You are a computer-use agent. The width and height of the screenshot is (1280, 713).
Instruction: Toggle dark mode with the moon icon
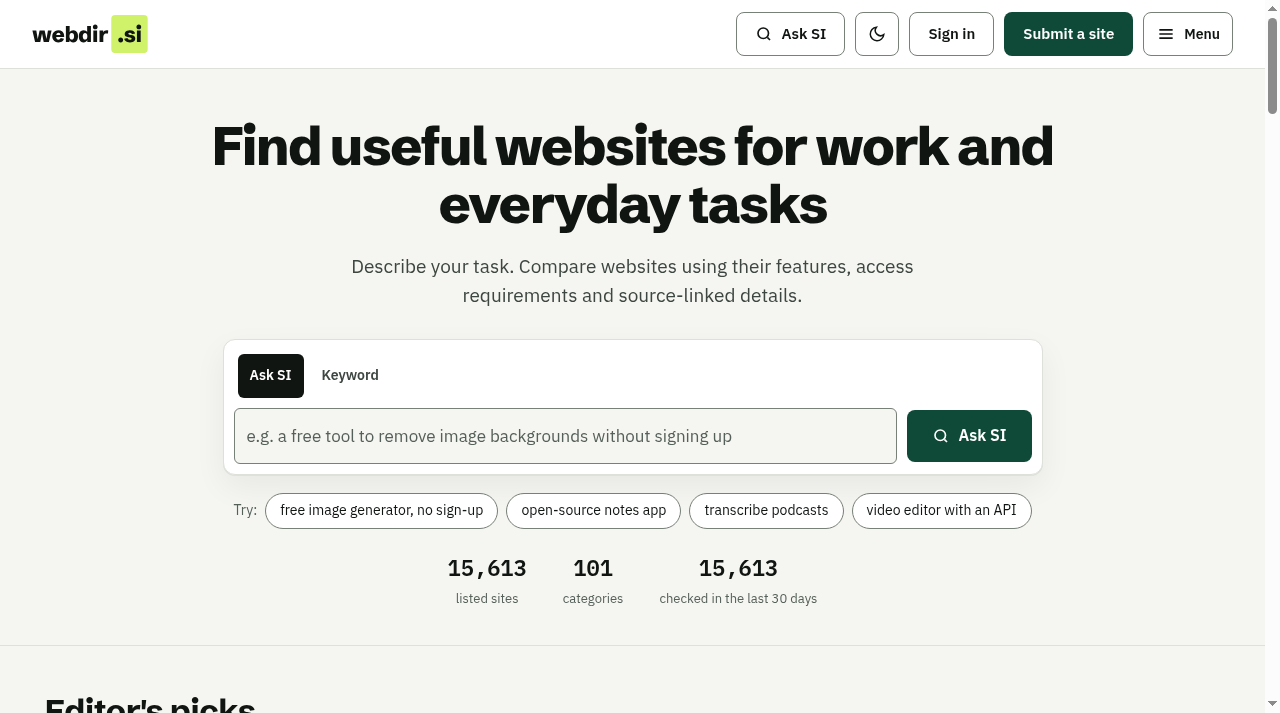click(877, 34)
